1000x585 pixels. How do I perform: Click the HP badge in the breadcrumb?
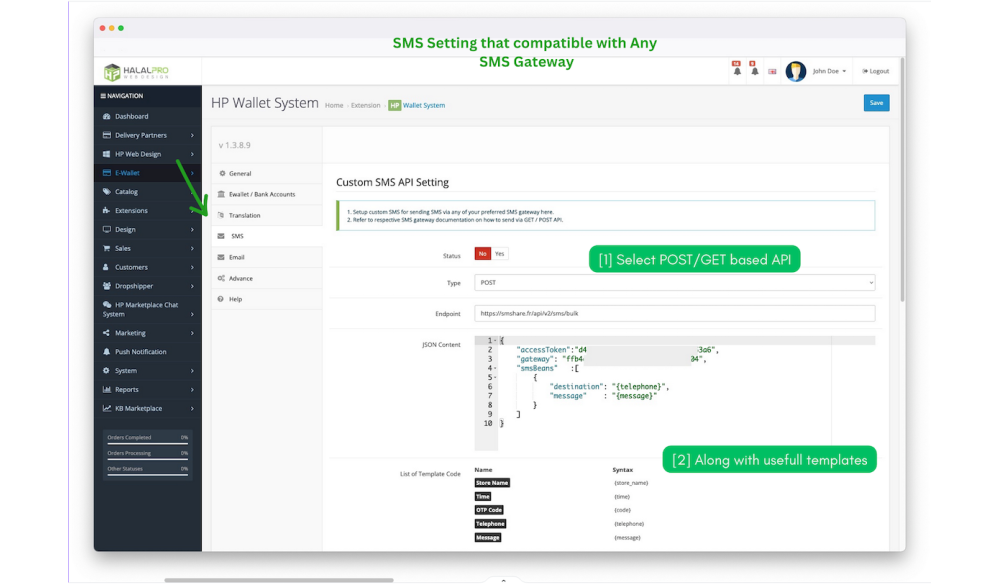coord(394,105)
